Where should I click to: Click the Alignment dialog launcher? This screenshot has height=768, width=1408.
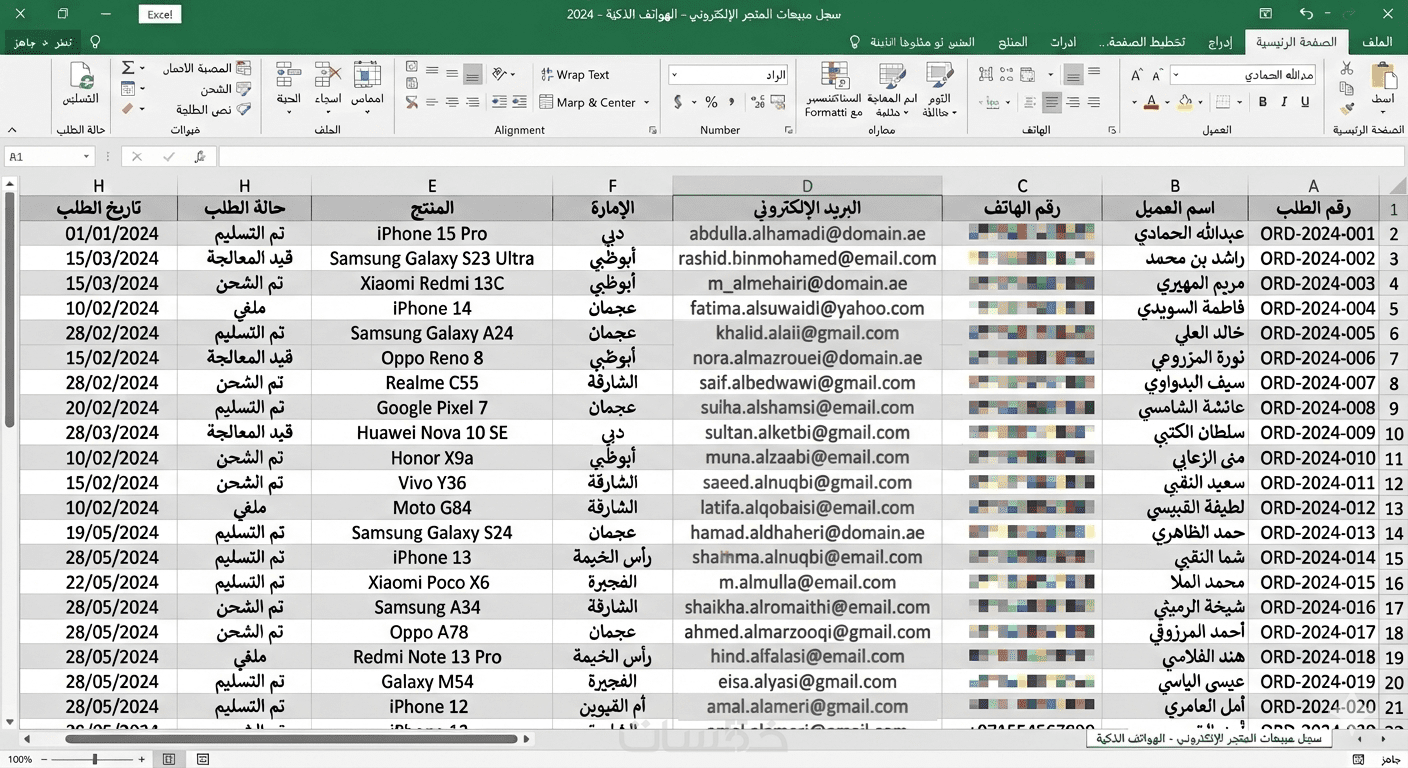[652, 130]
